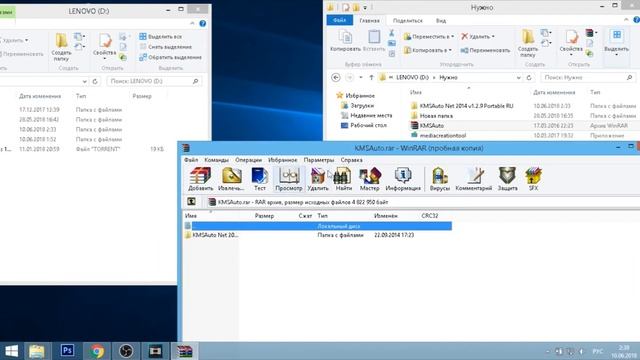Viewport: 640px width, 360px height.
Task: Switch to Главная tab in Нужно window
Action: point(369,20)
